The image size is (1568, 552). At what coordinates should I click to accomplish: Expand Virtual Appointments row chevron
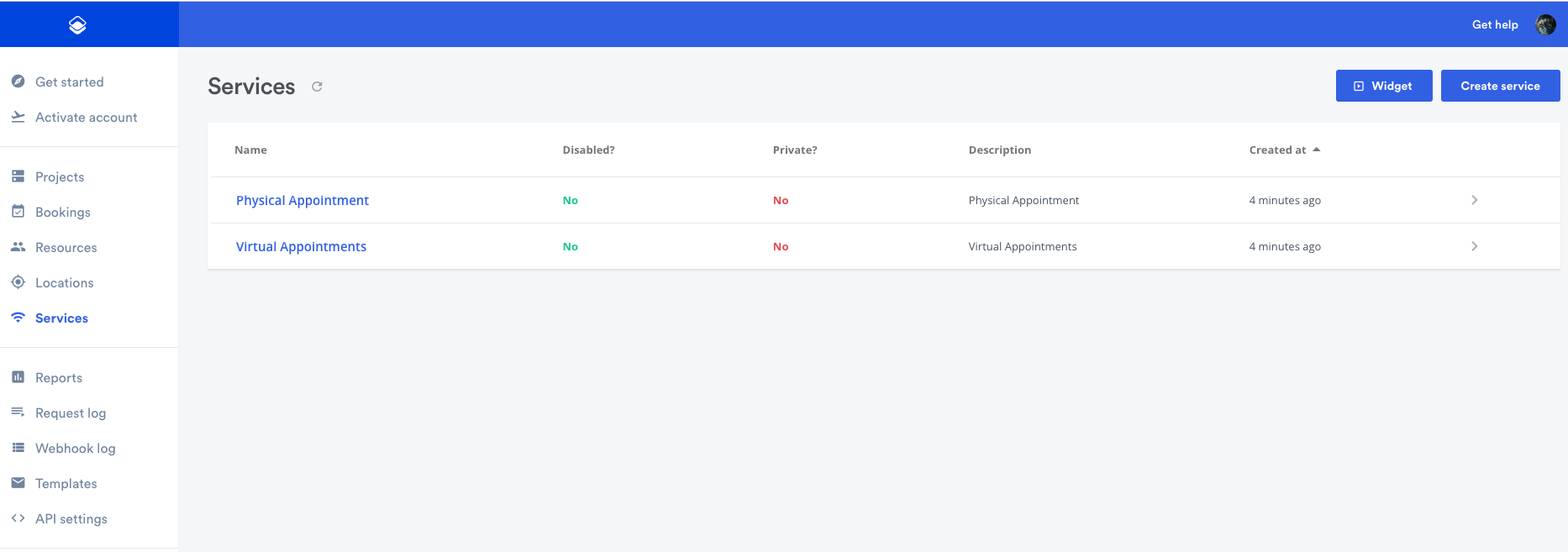point(1475,246)
